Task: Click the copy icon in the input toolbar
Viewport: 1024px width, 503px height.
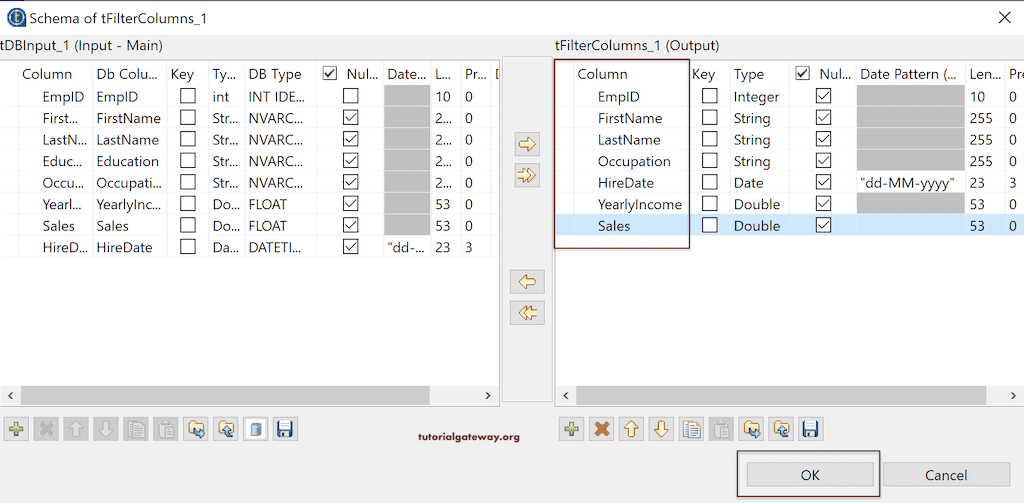Action: tap(136, 429)
